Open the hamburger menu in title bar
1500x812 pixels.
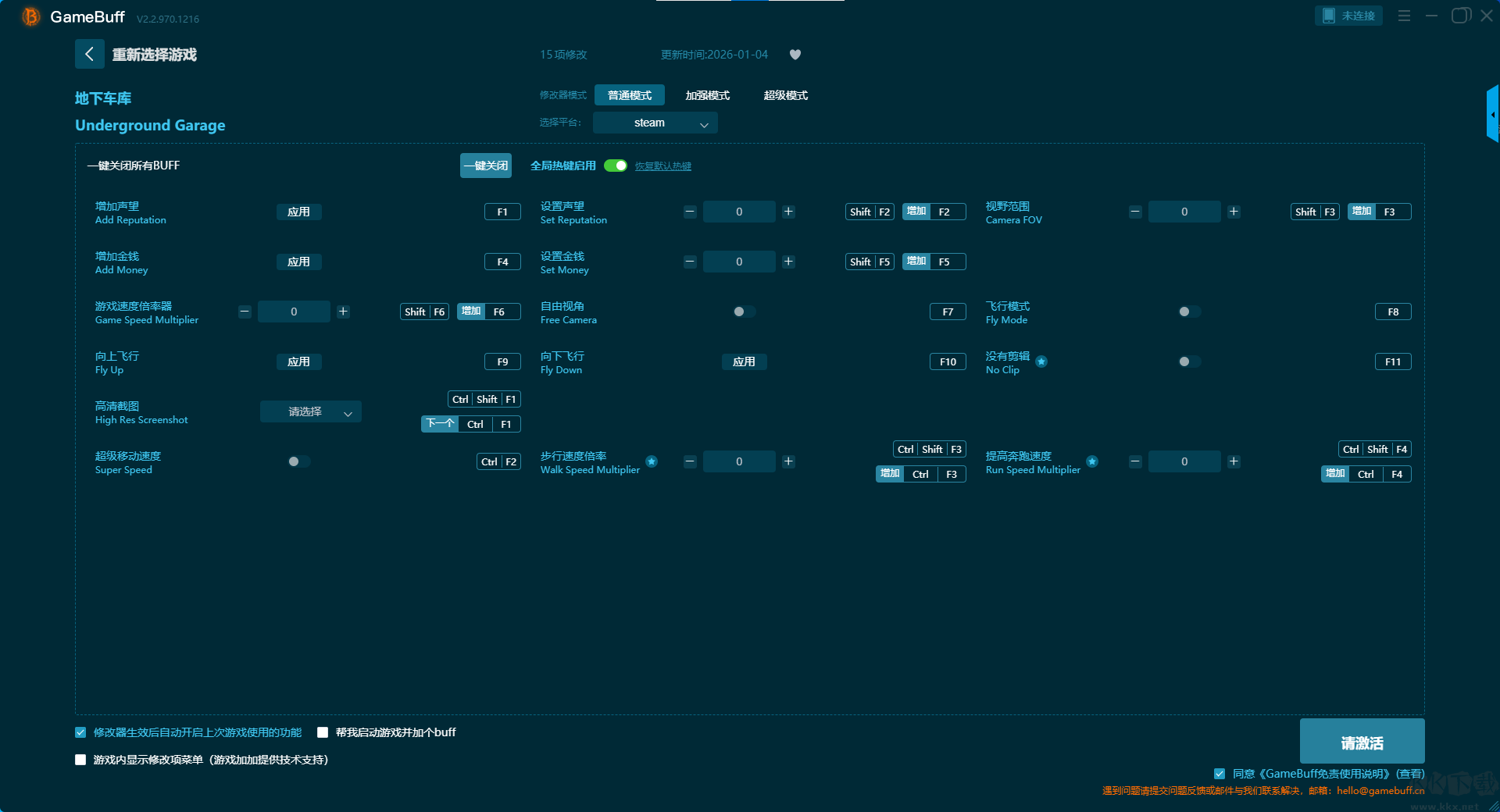(1404, 16)
